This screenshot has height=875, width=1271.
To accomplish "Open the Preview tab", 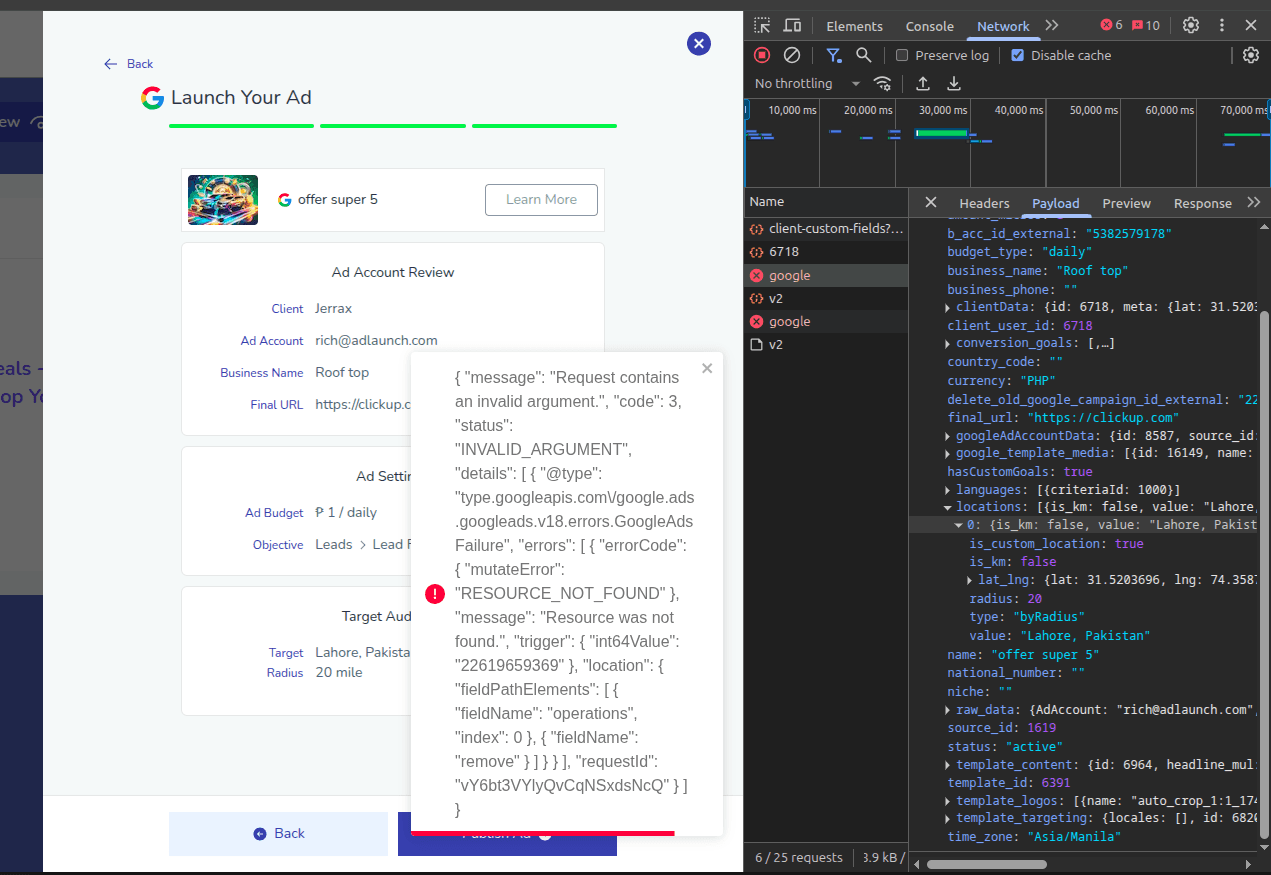I will tap(1126, 203).
